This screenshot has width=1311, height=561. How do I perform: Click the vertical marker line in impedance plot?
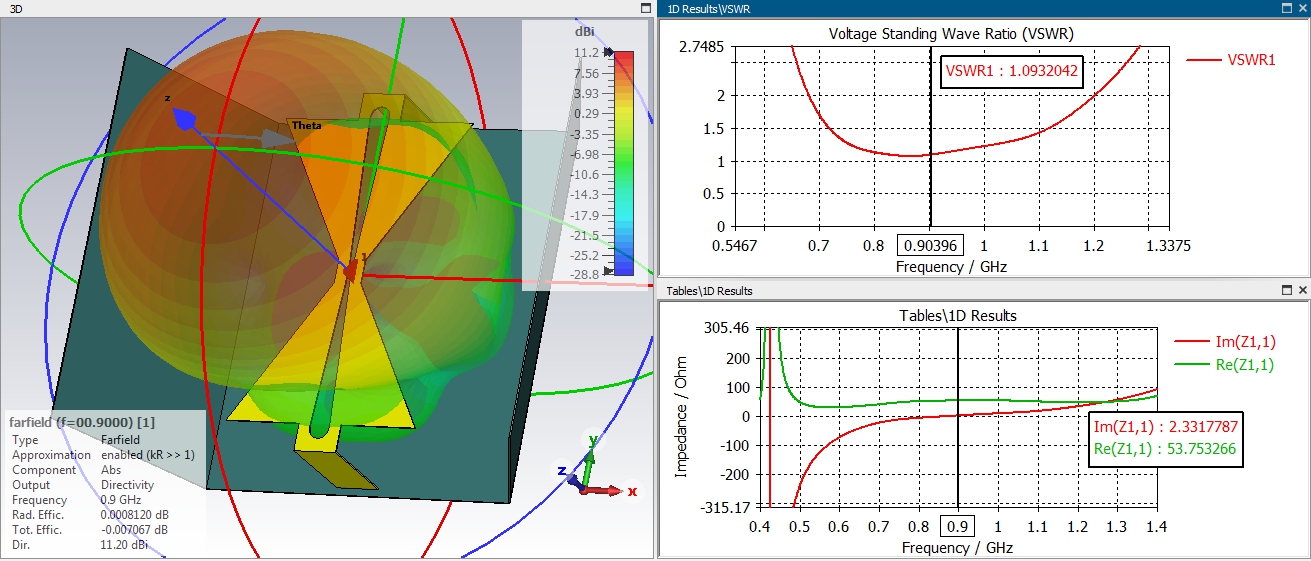click(x=958, y=418)
